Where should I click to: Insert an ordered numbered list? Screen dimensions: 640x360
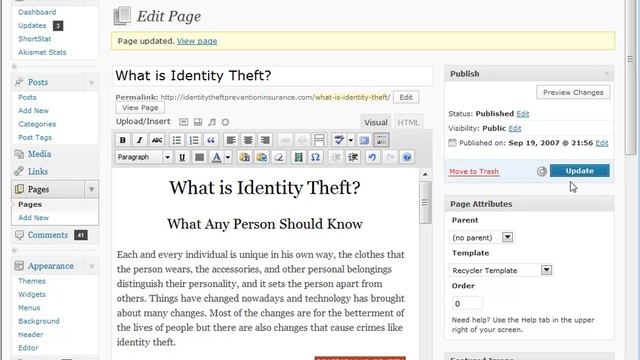[x=194, y=140]
